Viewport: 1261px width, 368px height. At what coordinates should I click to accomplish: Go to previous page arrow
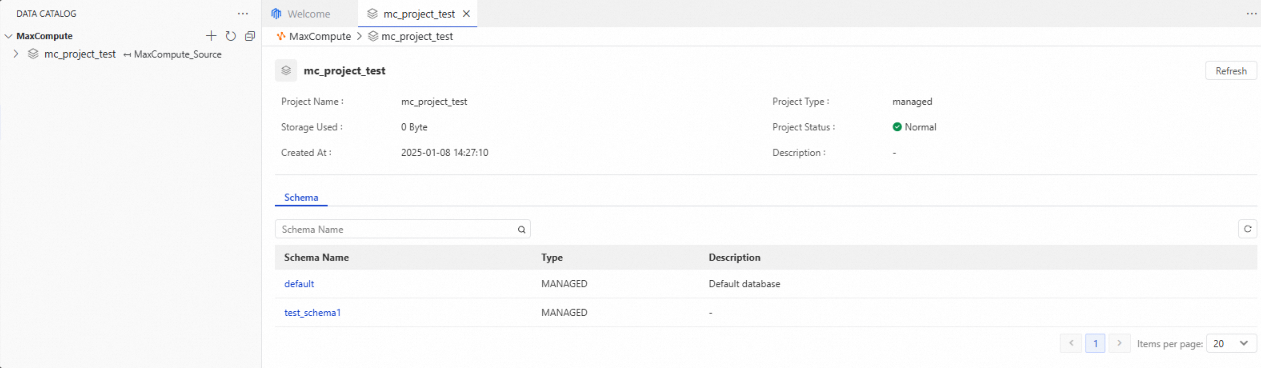[1071, 343]
